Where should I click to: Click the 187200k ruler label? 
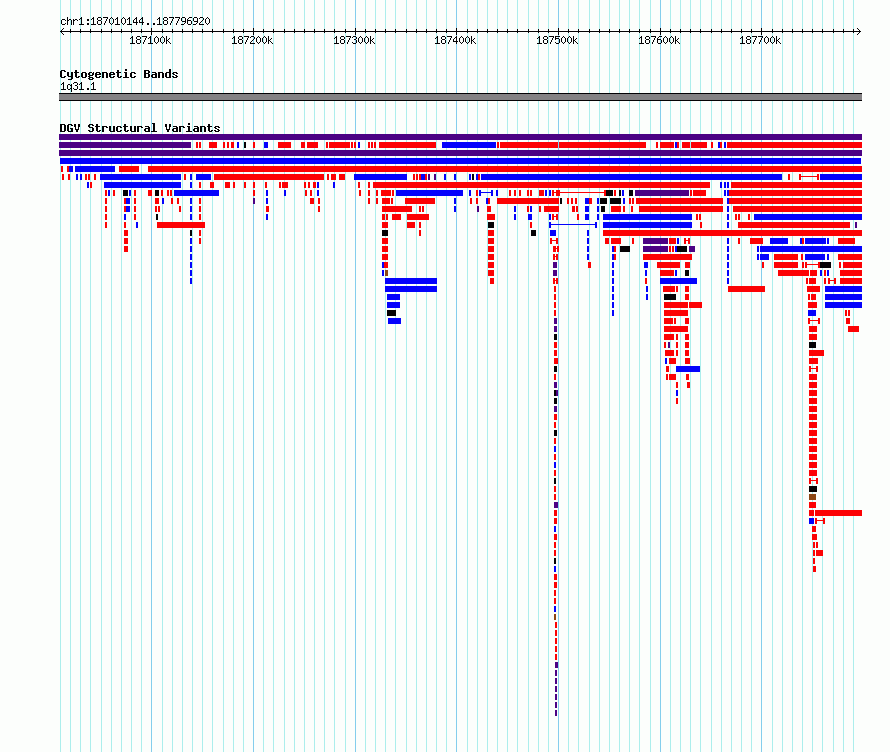[x=252, y=40]
